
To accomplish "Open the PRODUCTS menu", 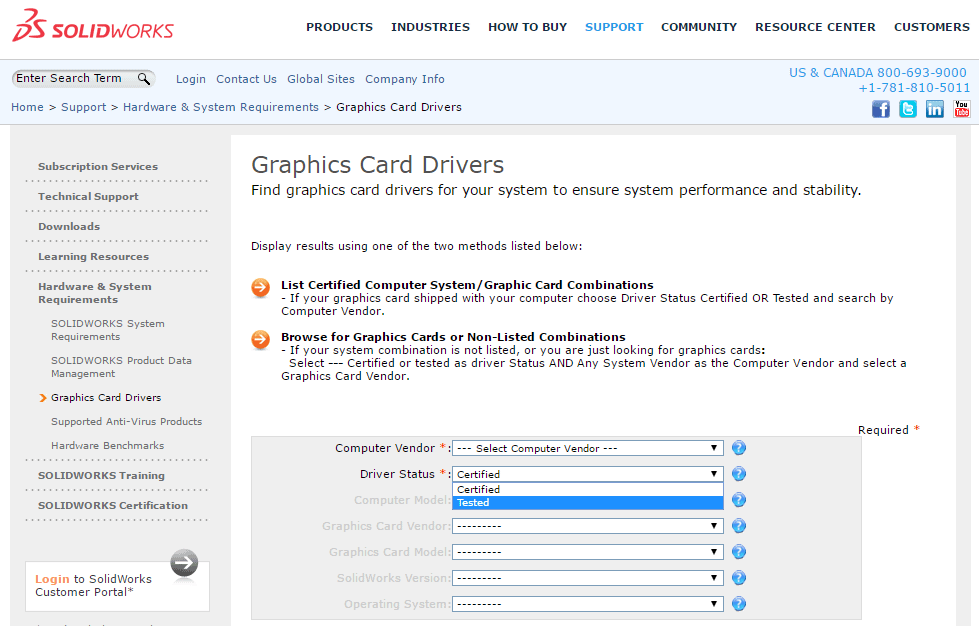I will point(339,27).
